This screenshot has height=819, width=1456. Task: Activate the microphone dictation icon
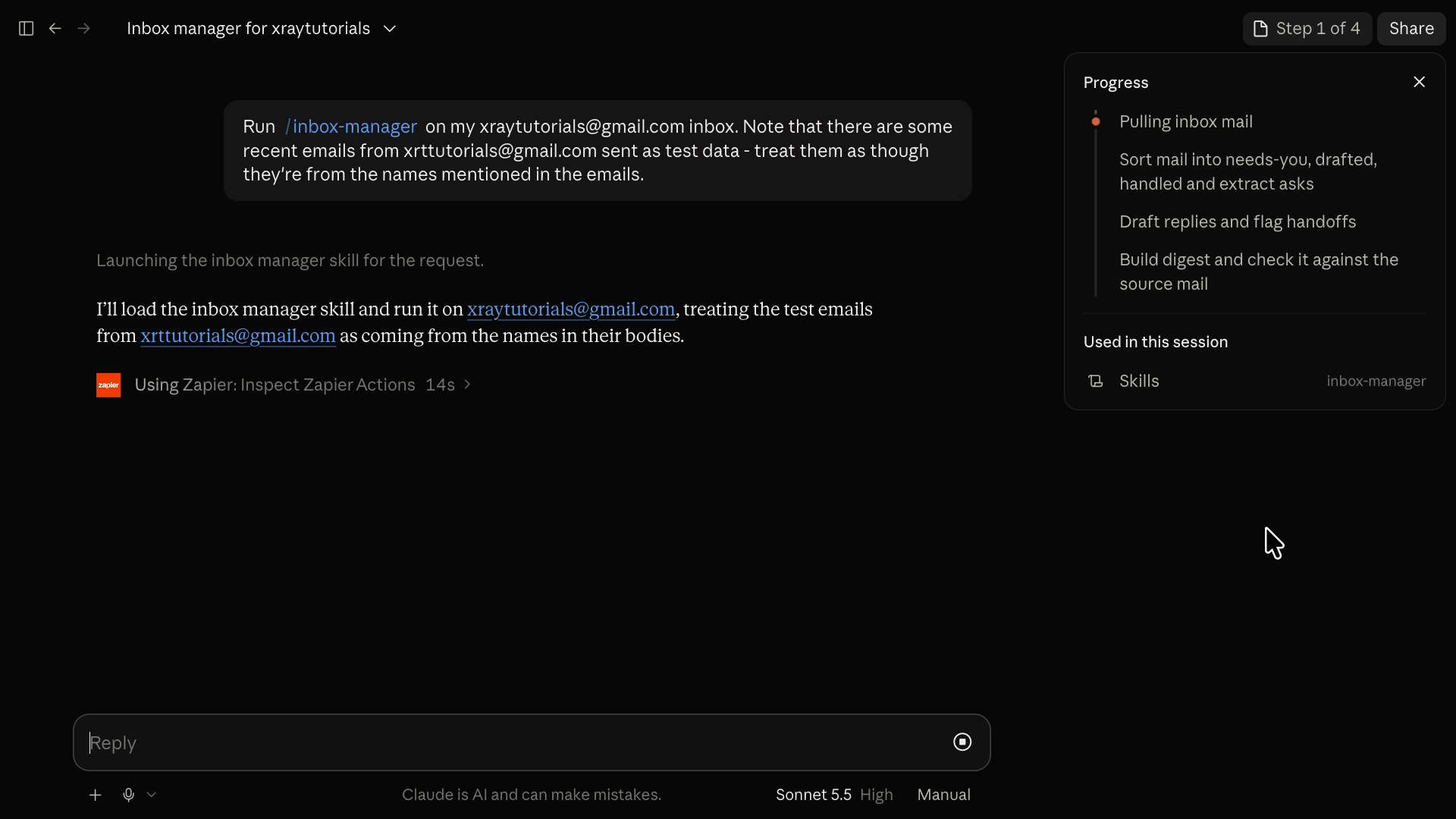pyautogui.click(x=129, y=795)
